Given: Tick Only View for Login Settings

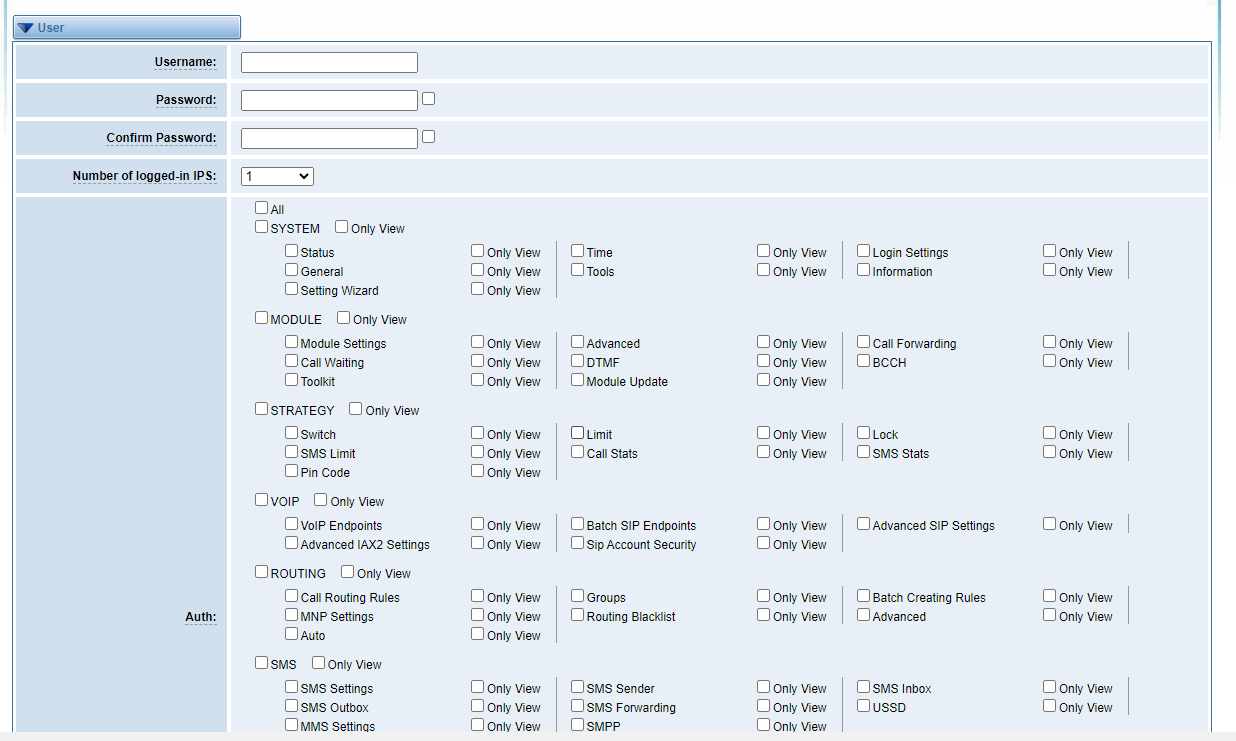Looking at the screenshot, I should 1049,251.
